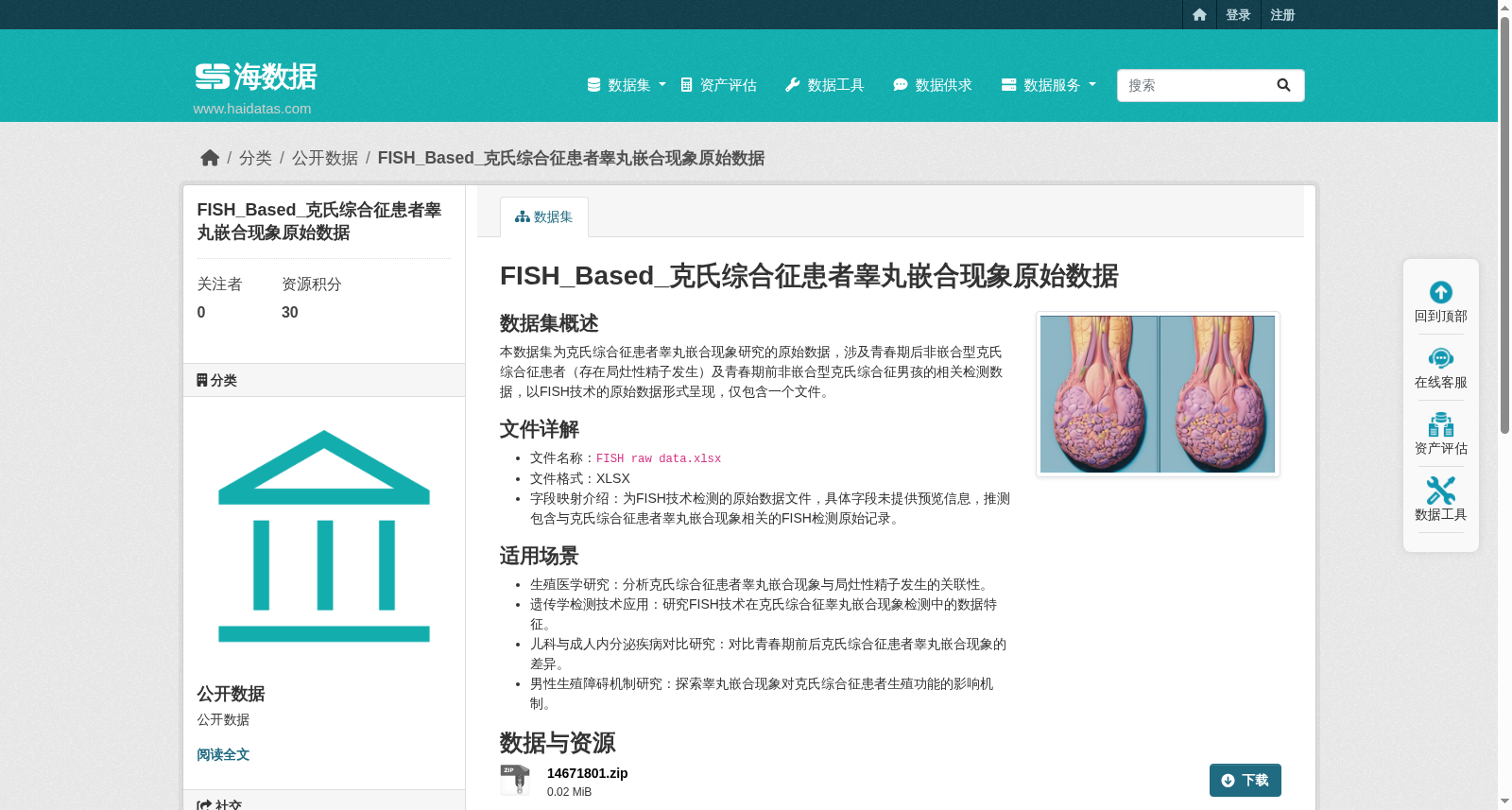Viewport: 1512px width, 810px height.
Task: Open 在线客服 headset chat icon
Action: (1441, 358)
